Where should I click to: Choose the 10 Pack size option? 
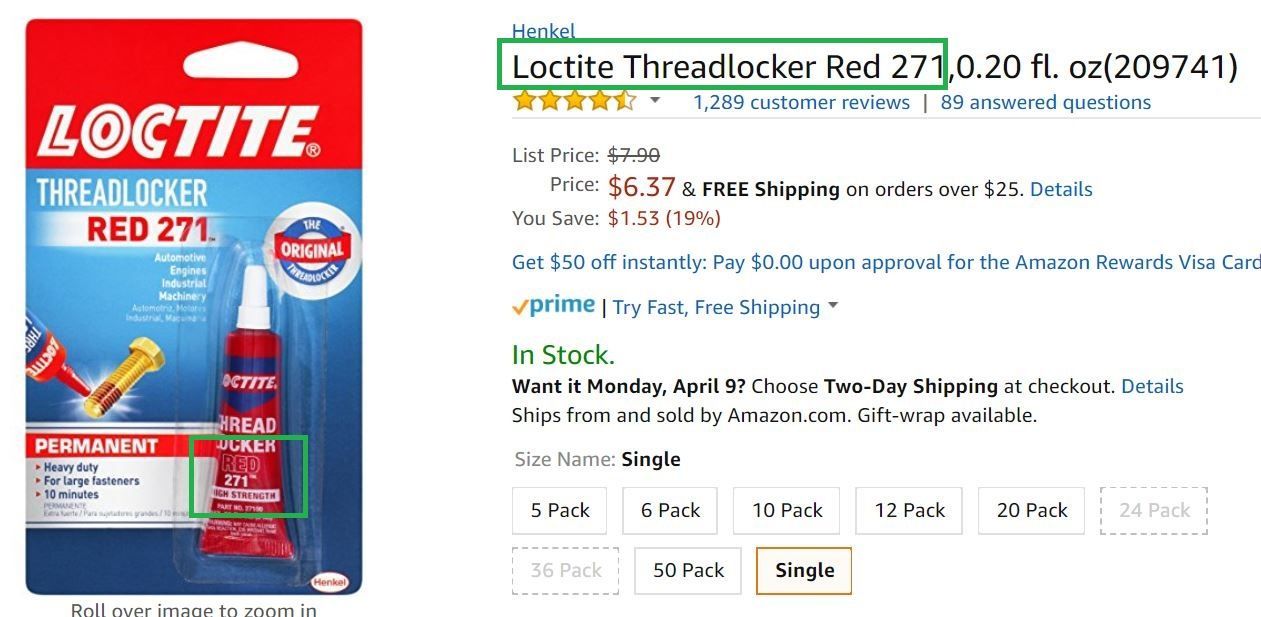coord(787,511)
